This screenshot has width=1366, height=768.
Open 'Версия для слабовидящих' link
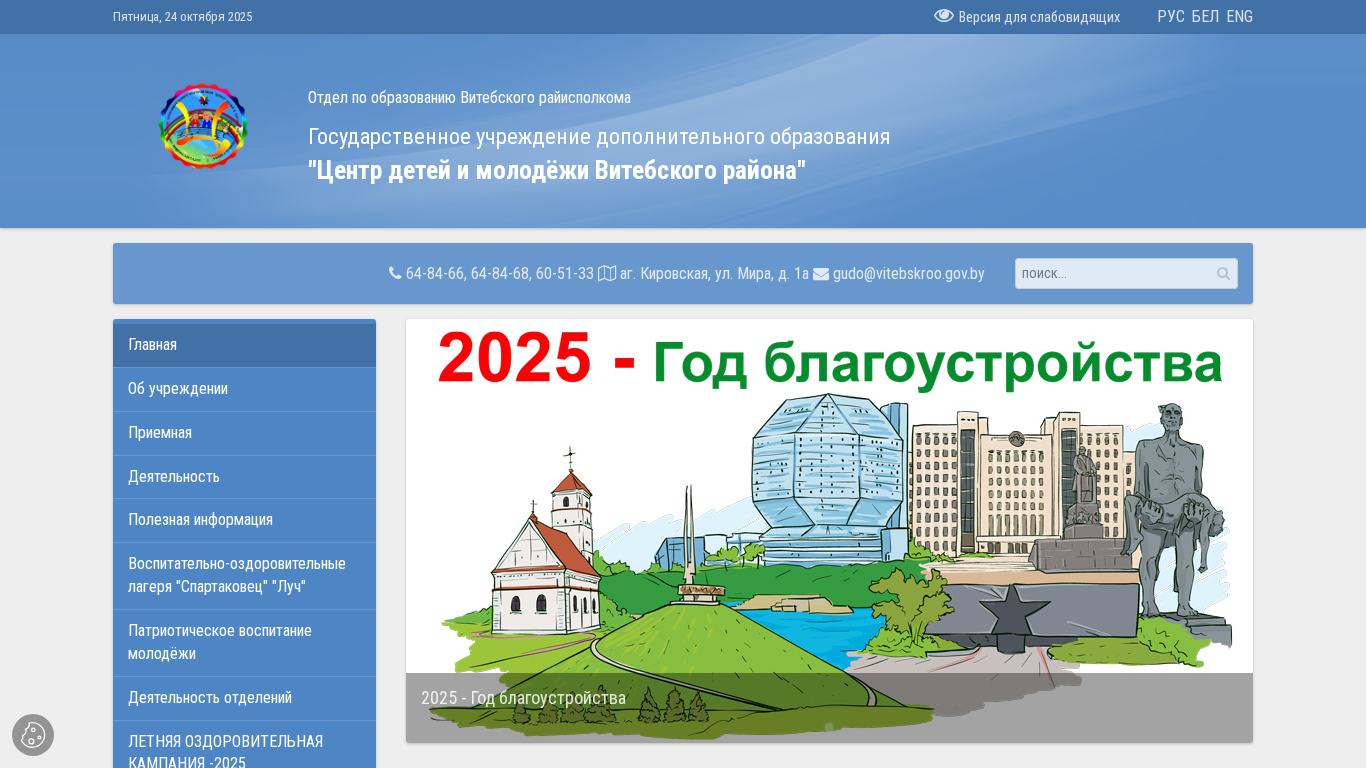[x=1039, y=17]
